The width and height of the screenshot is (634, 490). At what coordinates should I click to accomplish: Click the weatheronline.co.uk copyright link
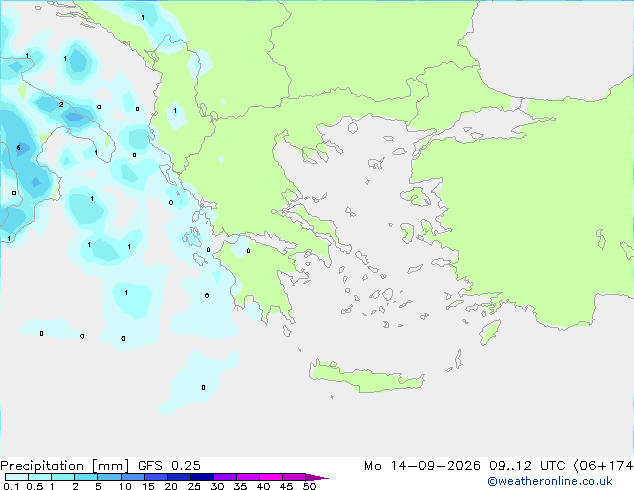[550, 481]
